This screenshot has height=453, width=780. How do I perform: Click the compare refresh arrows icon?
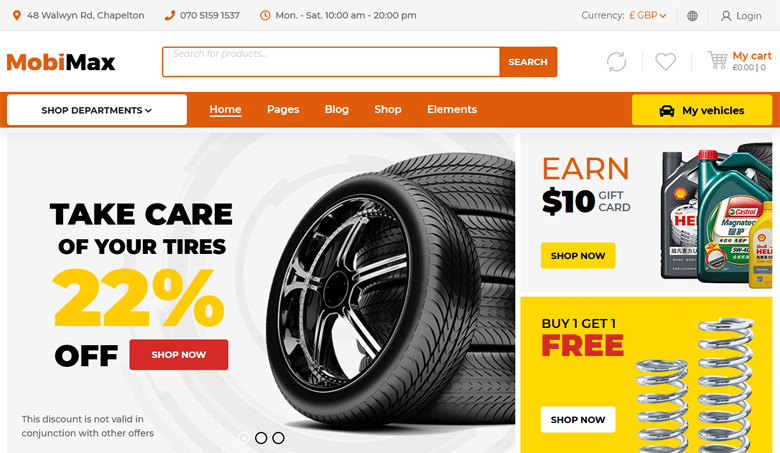coord(616,62)
